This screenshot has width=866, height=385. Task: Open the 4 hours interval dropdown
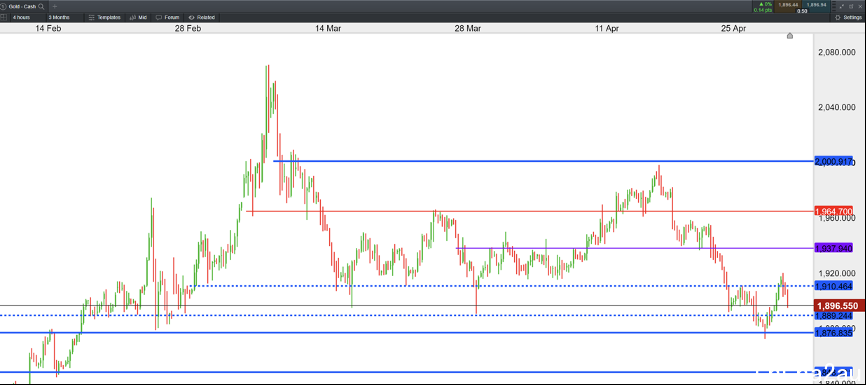[x=28, y=17]
